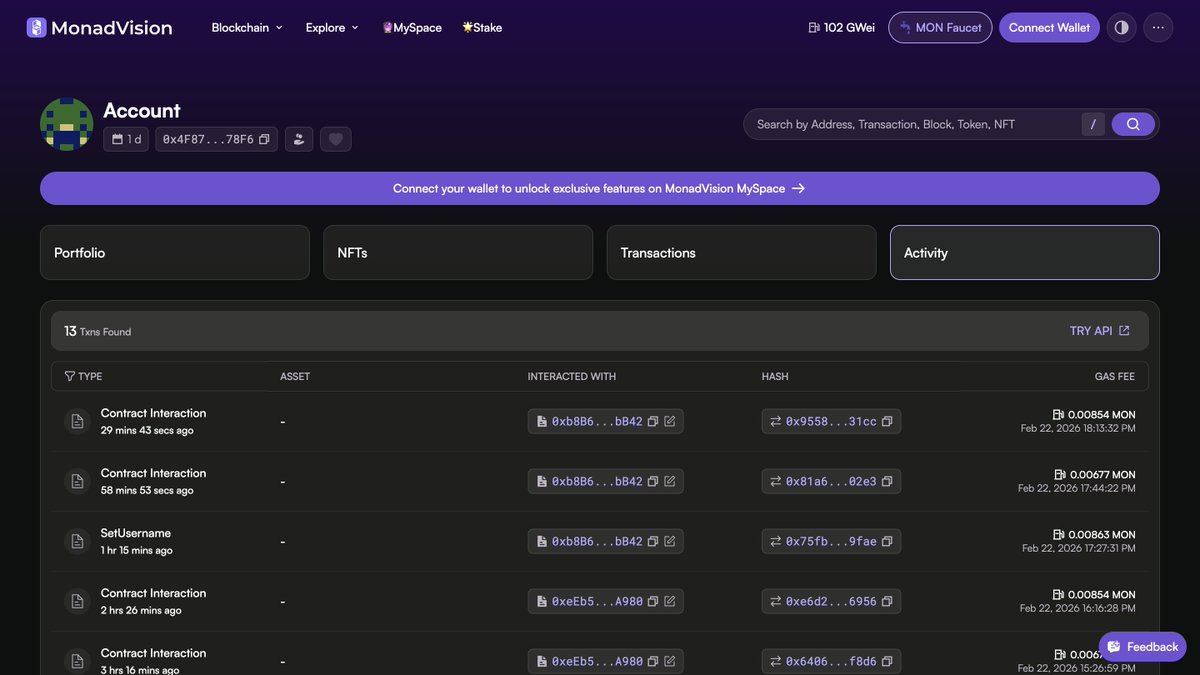Click the edit-tag icon in the 0x9558 row

(x=670, y=422)
